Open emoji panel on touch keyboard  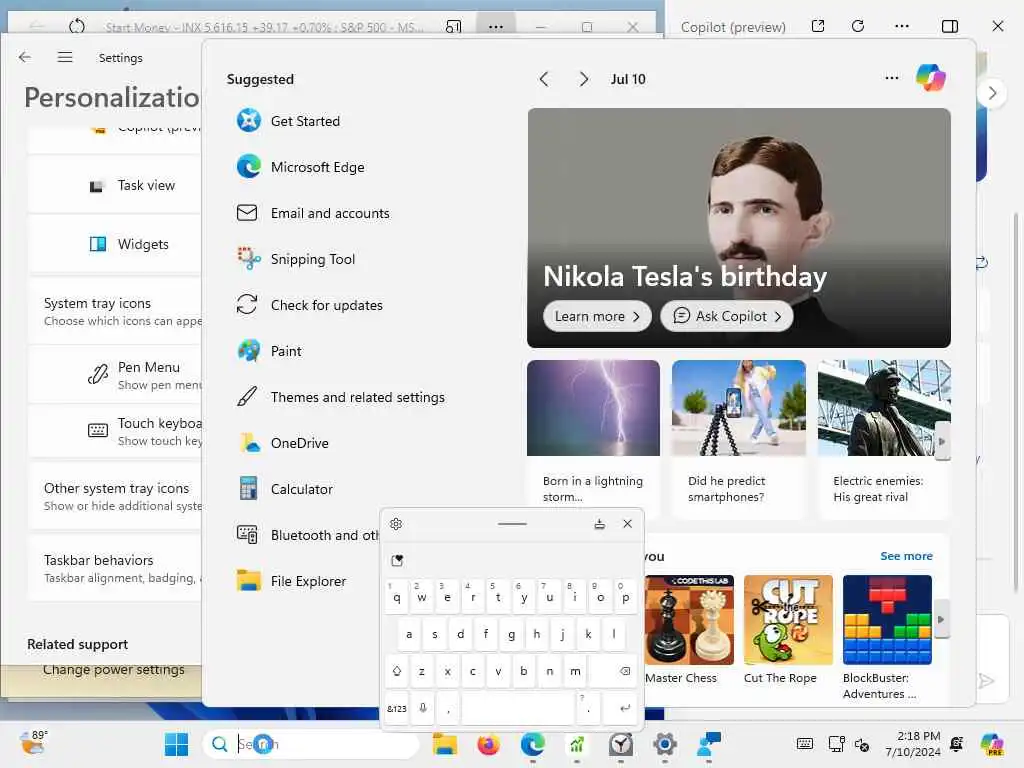click(x=397, y=560)
